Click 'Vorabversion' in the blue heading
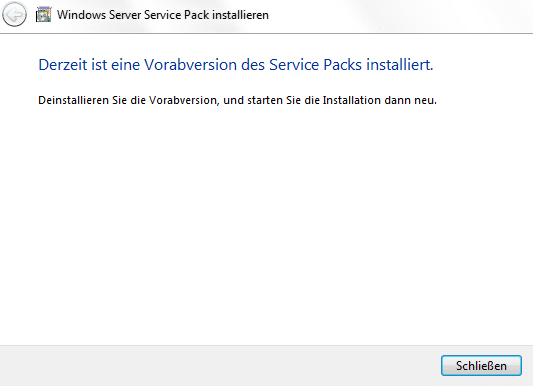Viewport: 533px width, 386px height. point(190,65)
